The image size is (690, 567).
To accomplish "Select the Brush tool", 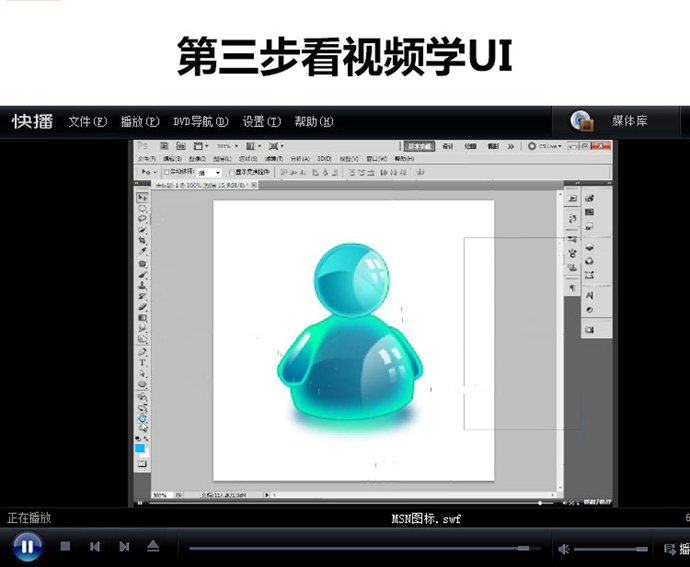I will coord(142,274).
